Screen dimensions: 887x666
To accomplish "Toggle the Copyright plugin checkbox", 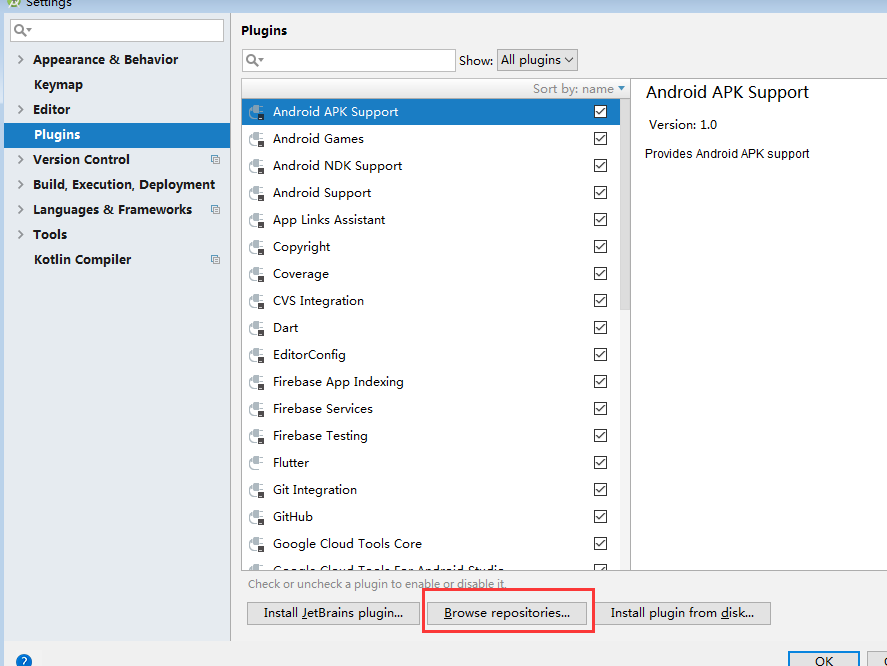I will coord(600,247).
